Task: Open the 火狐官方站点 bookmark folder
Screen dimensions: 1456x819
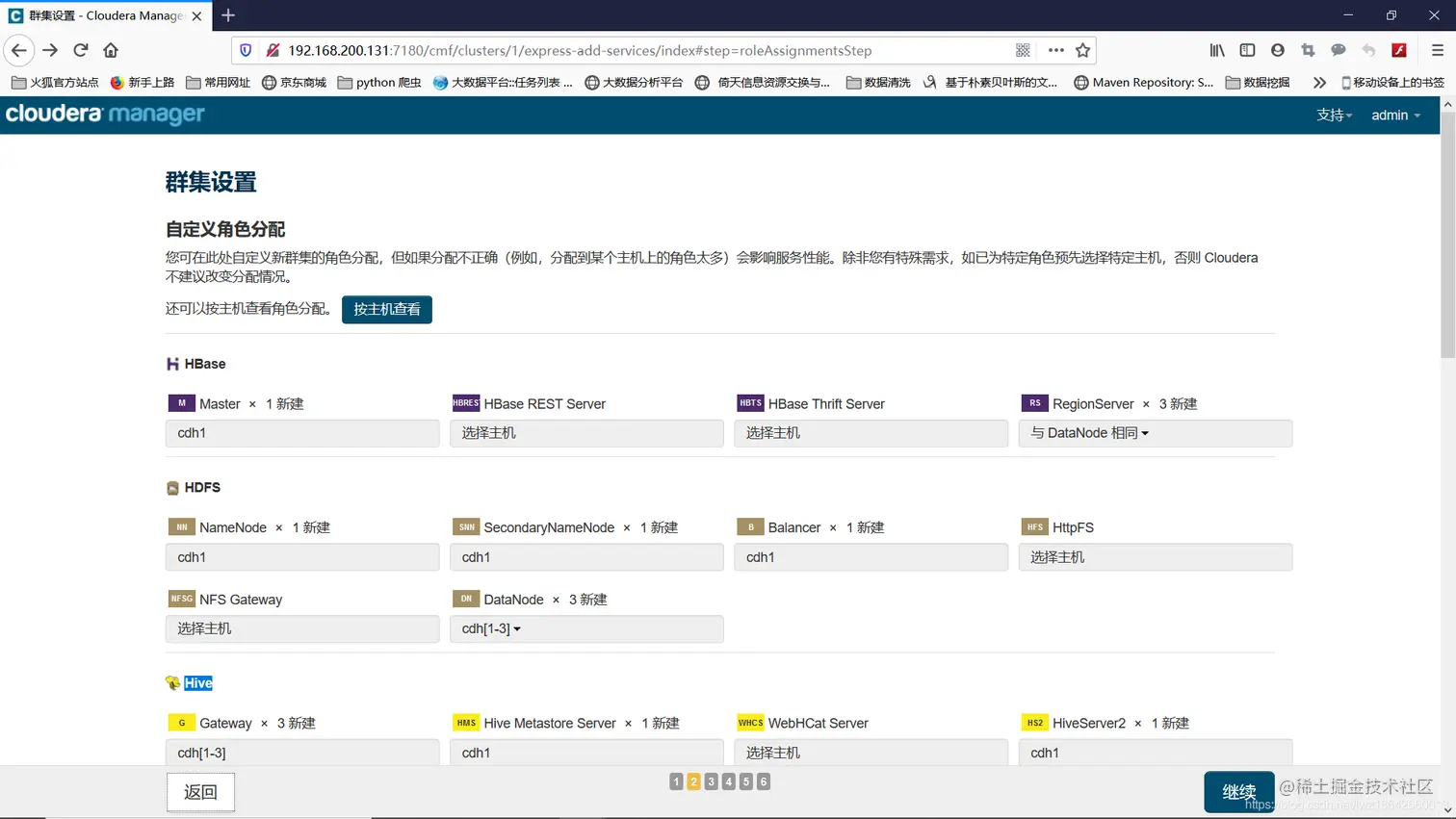Action: tap(55, 83)
